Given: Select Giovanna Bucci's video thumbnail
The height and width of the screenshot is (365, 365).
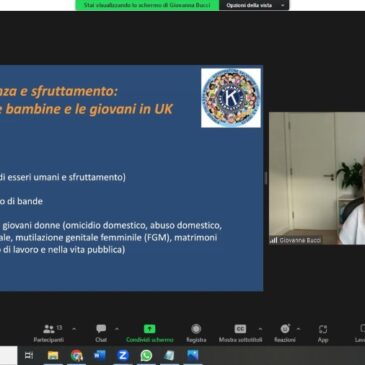Looking at the screenshot, I should click(x=317, y=178).
